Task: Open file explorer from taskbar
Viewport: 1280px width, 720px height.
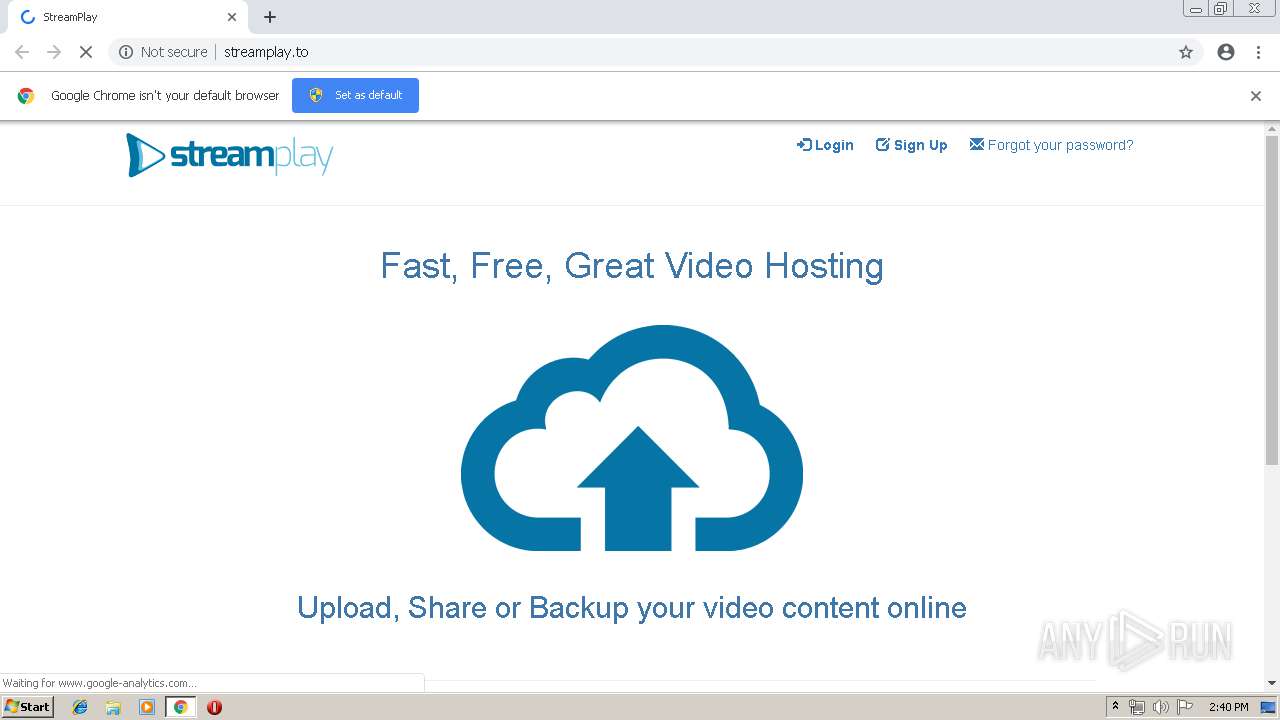Action: pyautogui.click(x=113, y=707)
